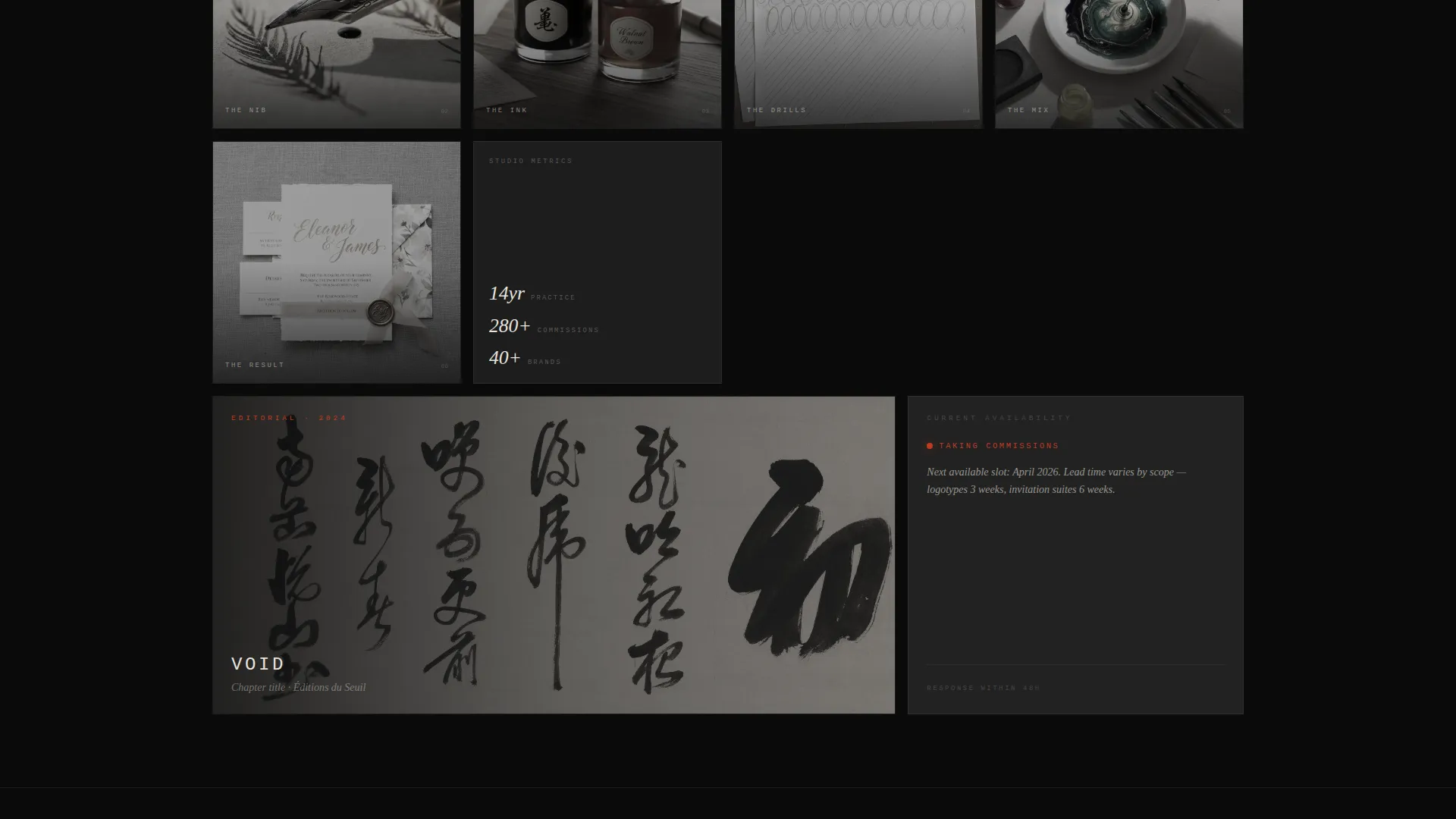Viewport: 1456px width, 819px height.
Task: Click THE RESULT caption label
Action: pyautogui.click(x=255, y=365)
